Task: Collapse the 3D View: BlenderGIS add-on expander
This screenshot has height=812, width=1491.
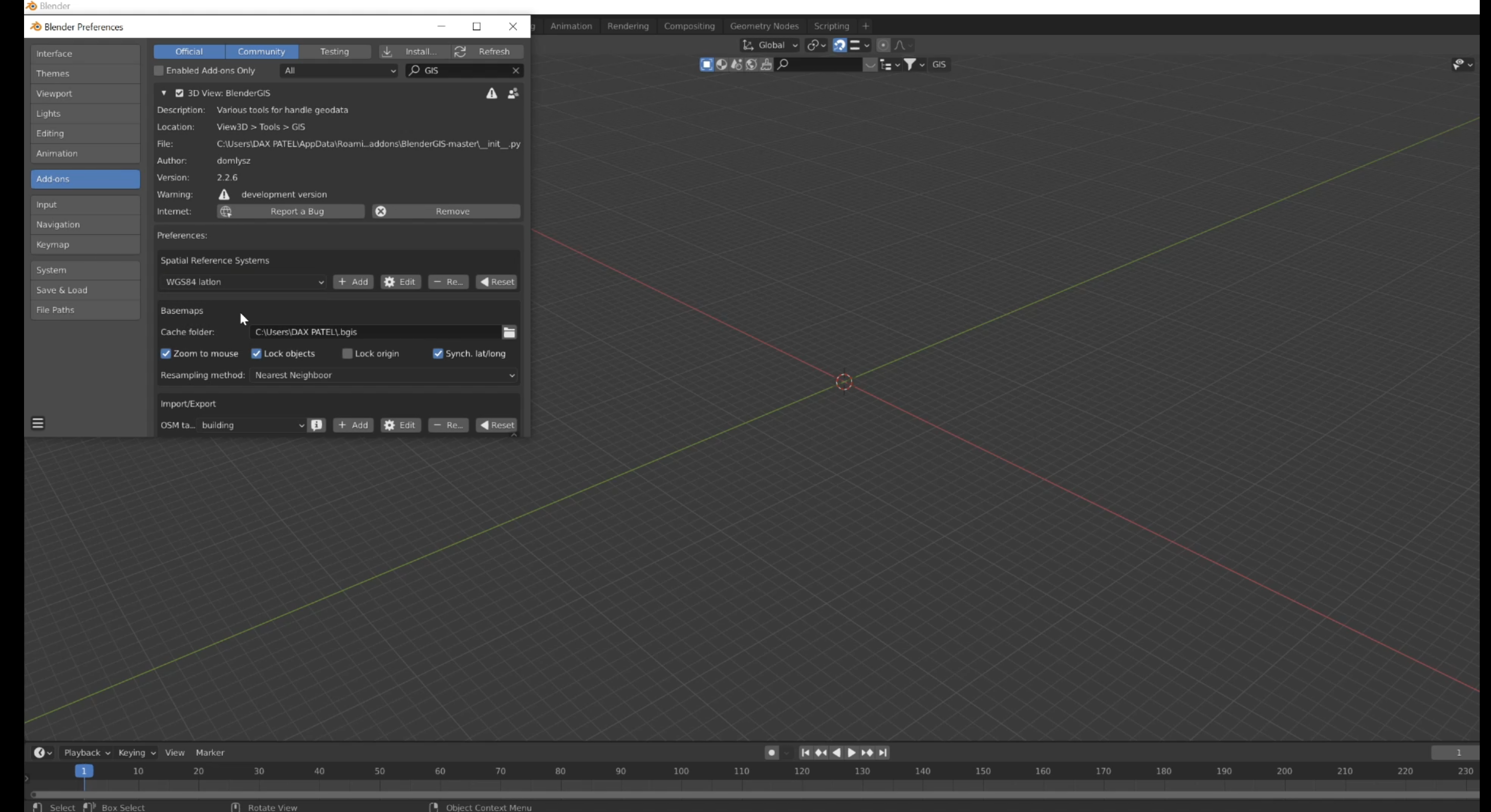Action: pyautogui.click(x=164, y=93)
